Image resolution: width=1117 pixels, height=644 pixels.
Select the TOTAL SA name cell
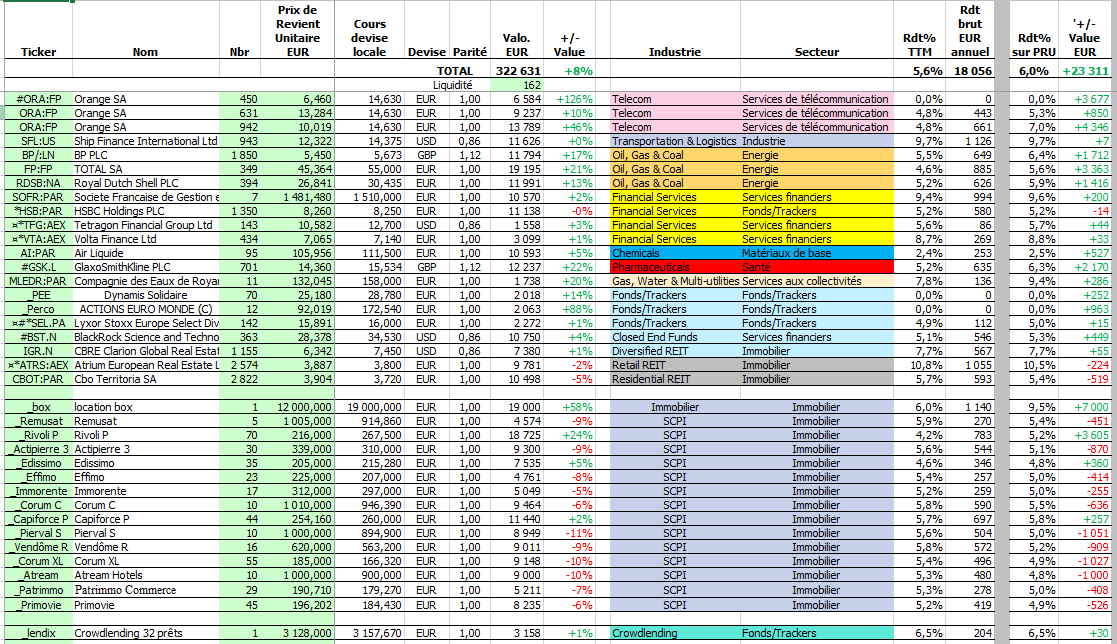click(145, 169)
